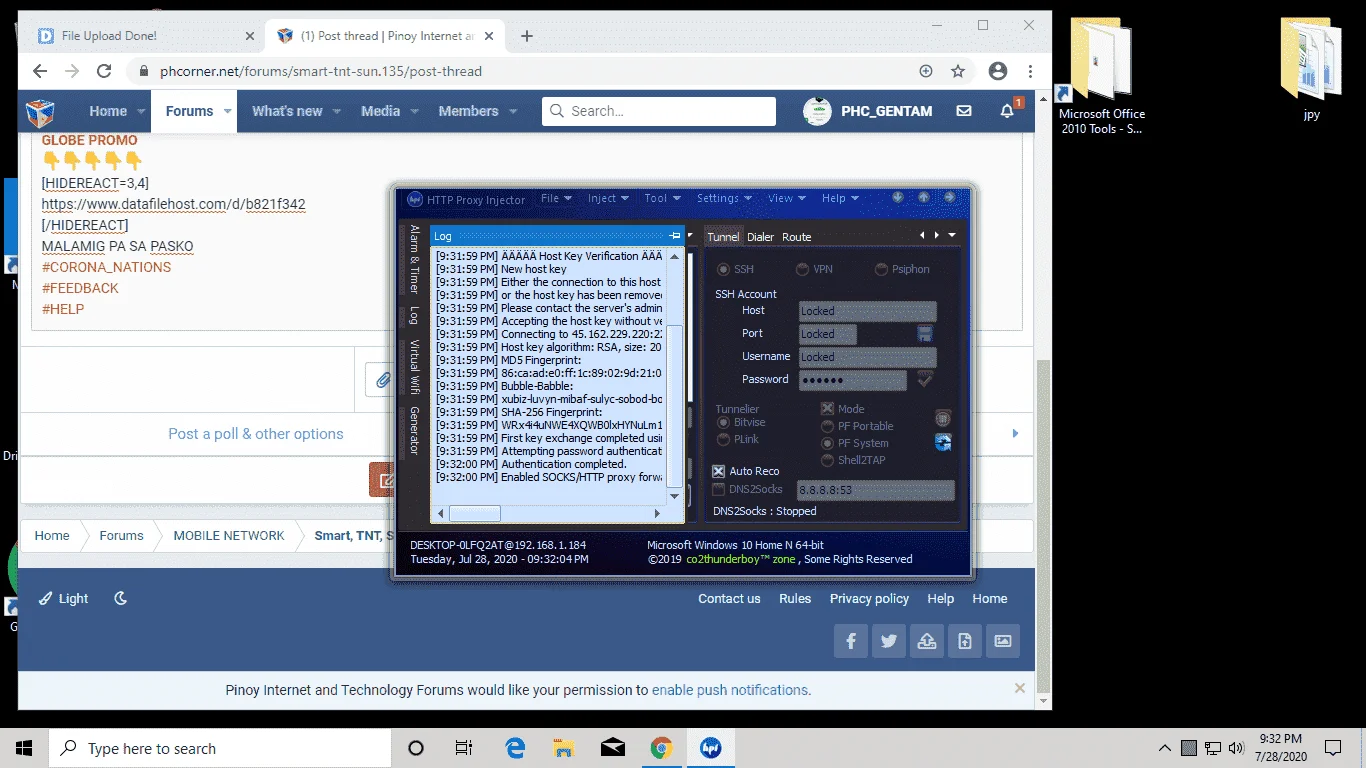Switch to the Route tab
Image resolution: width=1366 pixels, height=768 pixels.
click(797, 237)
